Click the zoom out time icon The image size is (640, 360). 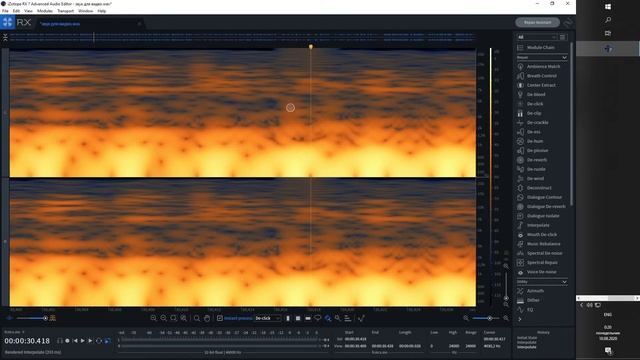point(163,318)
